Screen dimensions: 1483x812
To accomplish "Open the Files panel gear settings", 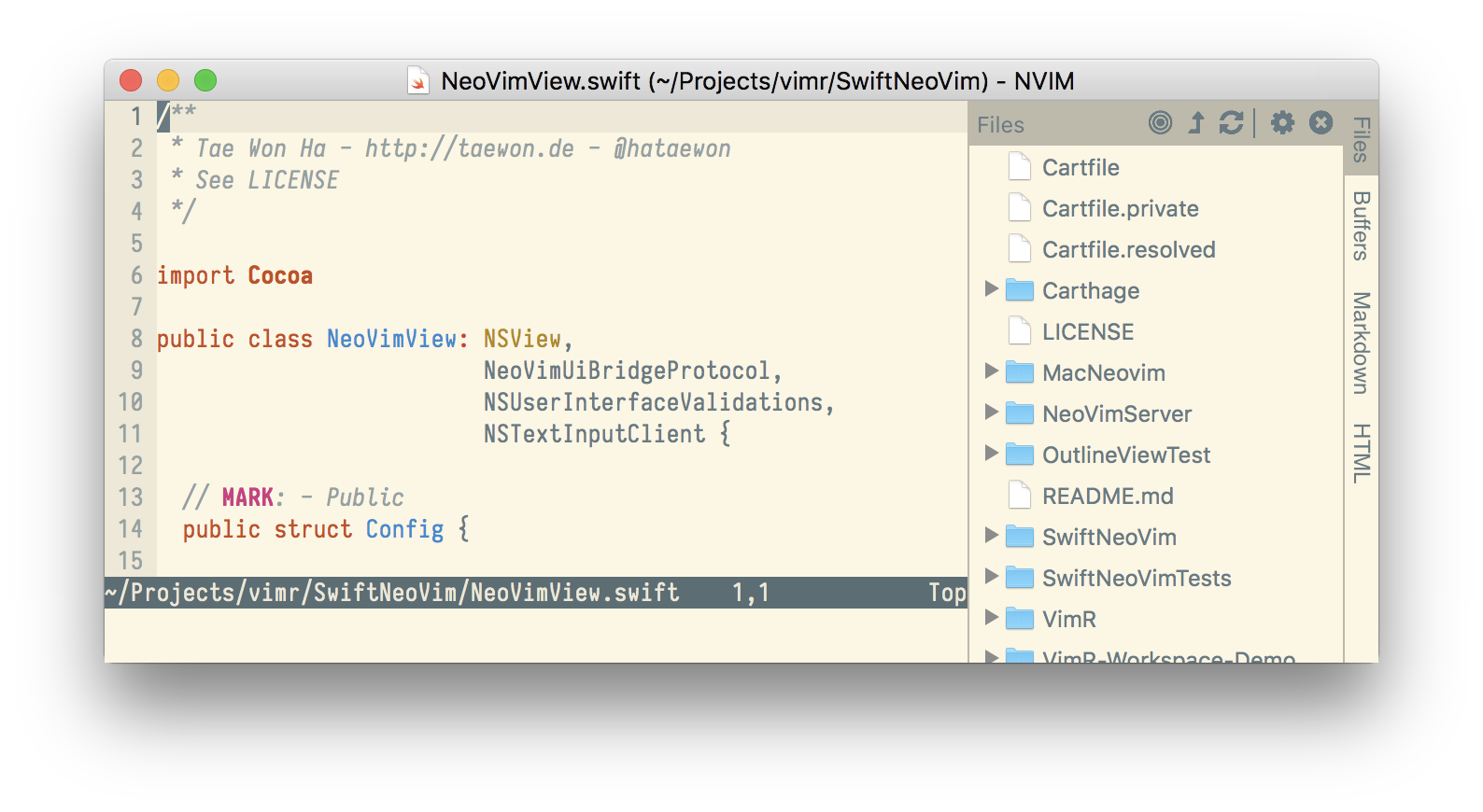I will pos(1282,122).
